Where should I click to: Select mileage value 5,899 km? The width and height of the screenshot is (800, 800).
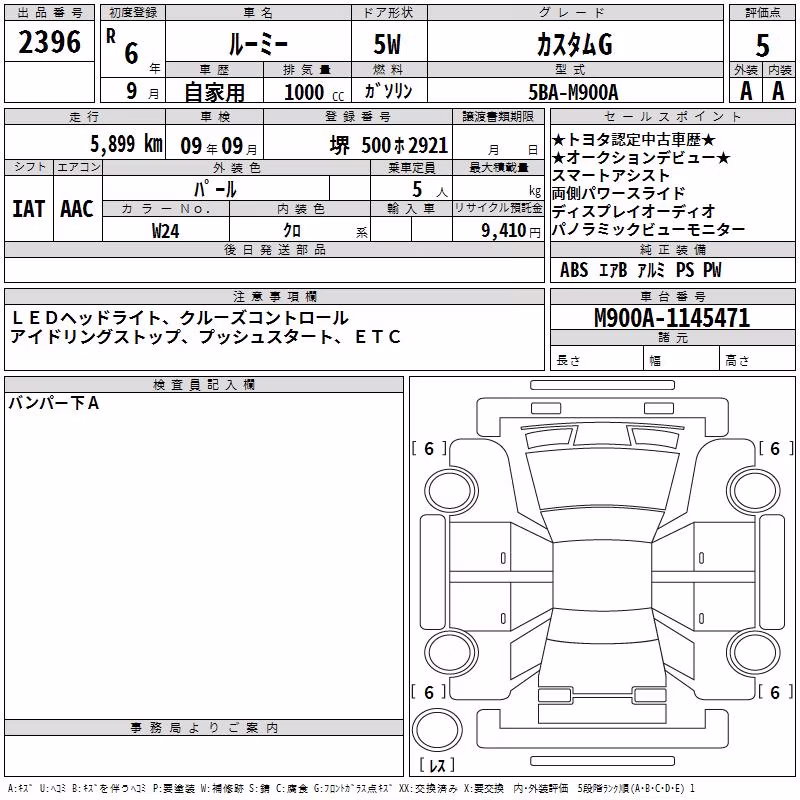[127, 144]
